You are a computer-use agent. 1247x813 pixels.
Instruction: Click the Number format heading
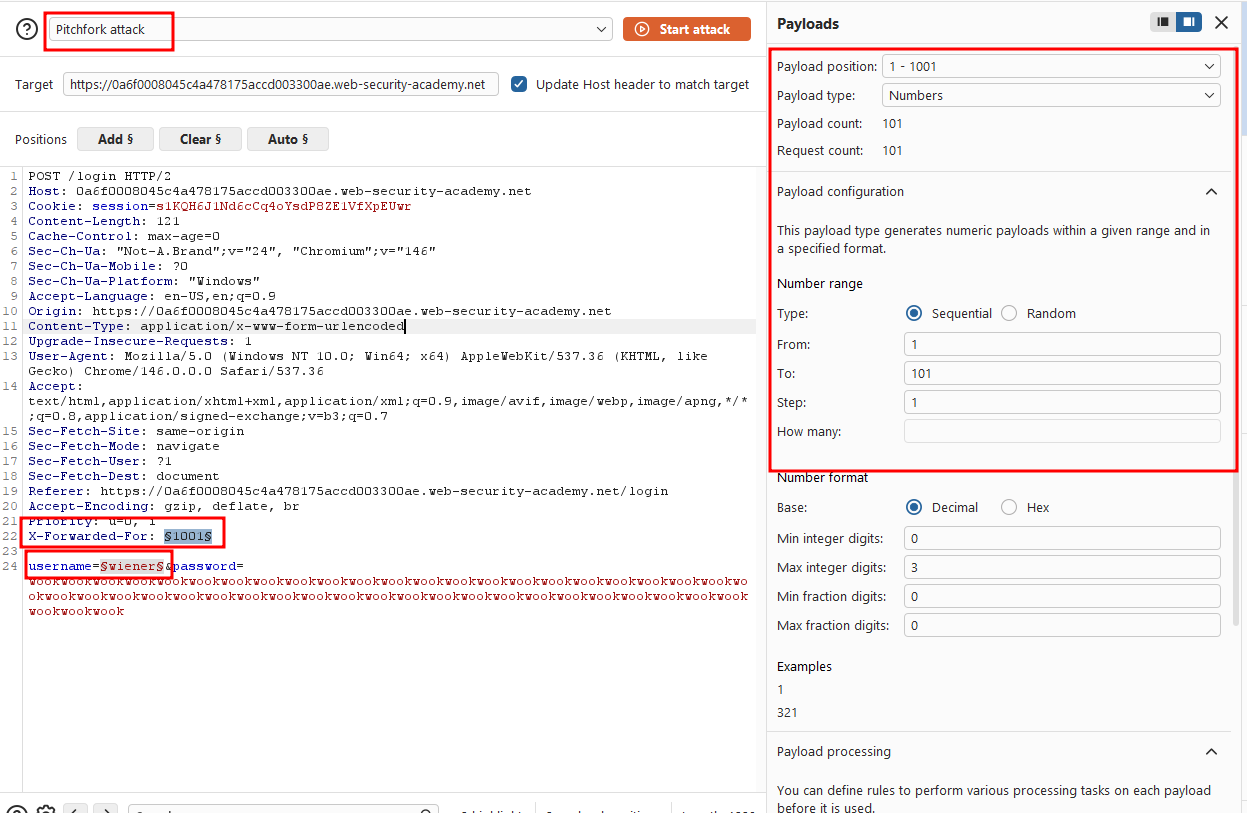(823, 478)
